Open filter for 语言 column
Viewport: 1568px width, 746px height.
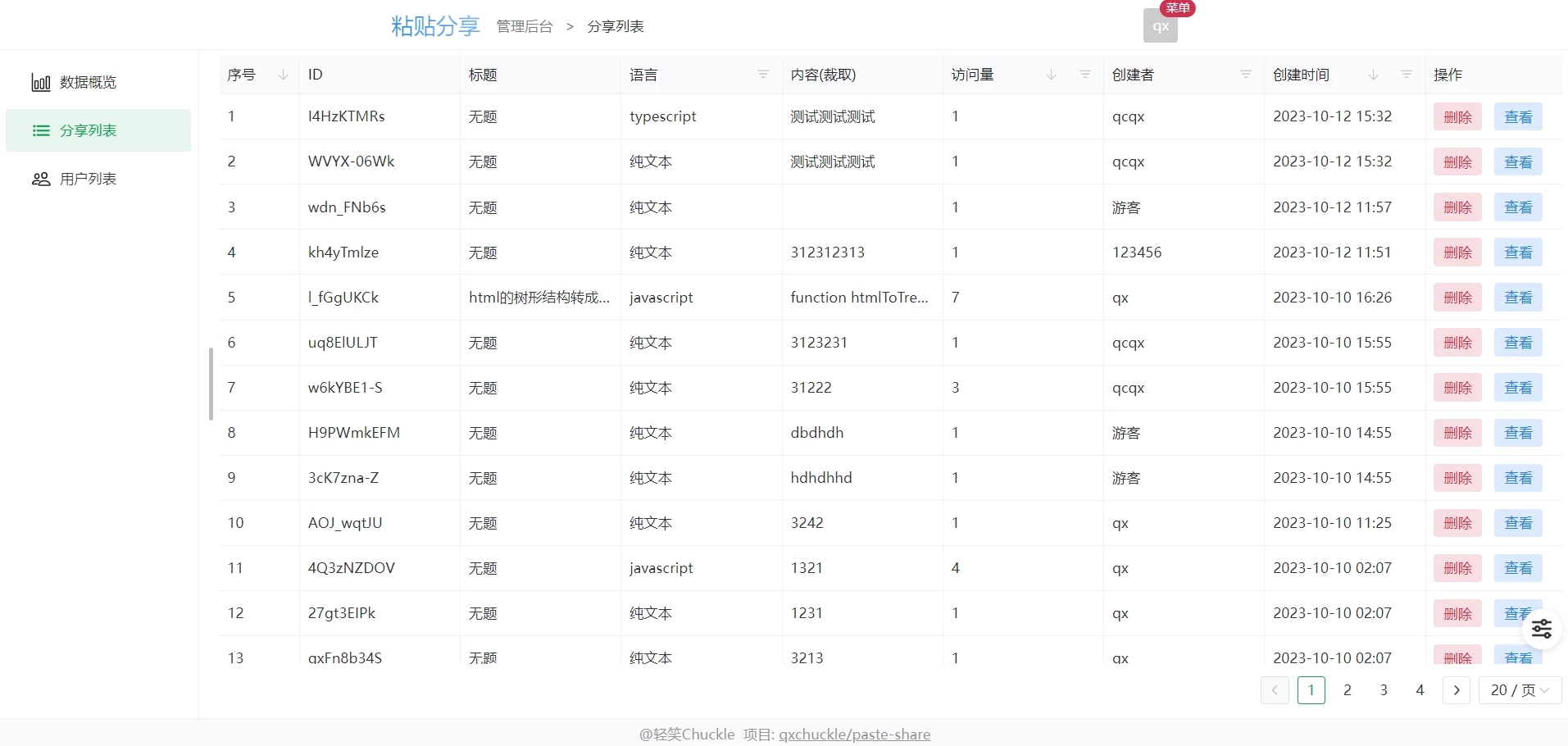(x=763, y=75)
